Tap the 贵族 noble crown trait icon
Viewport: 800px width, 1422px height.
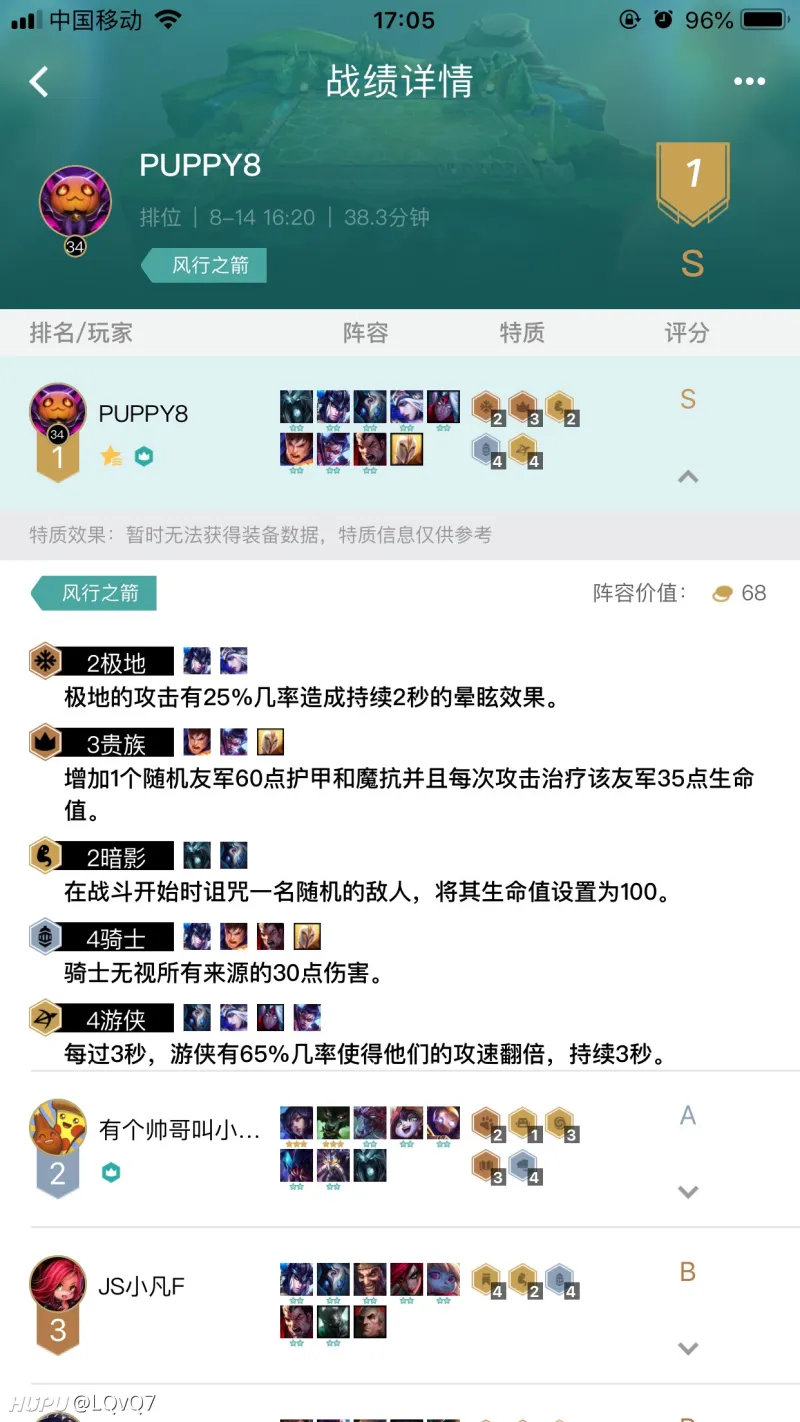(x=45, y=741)
